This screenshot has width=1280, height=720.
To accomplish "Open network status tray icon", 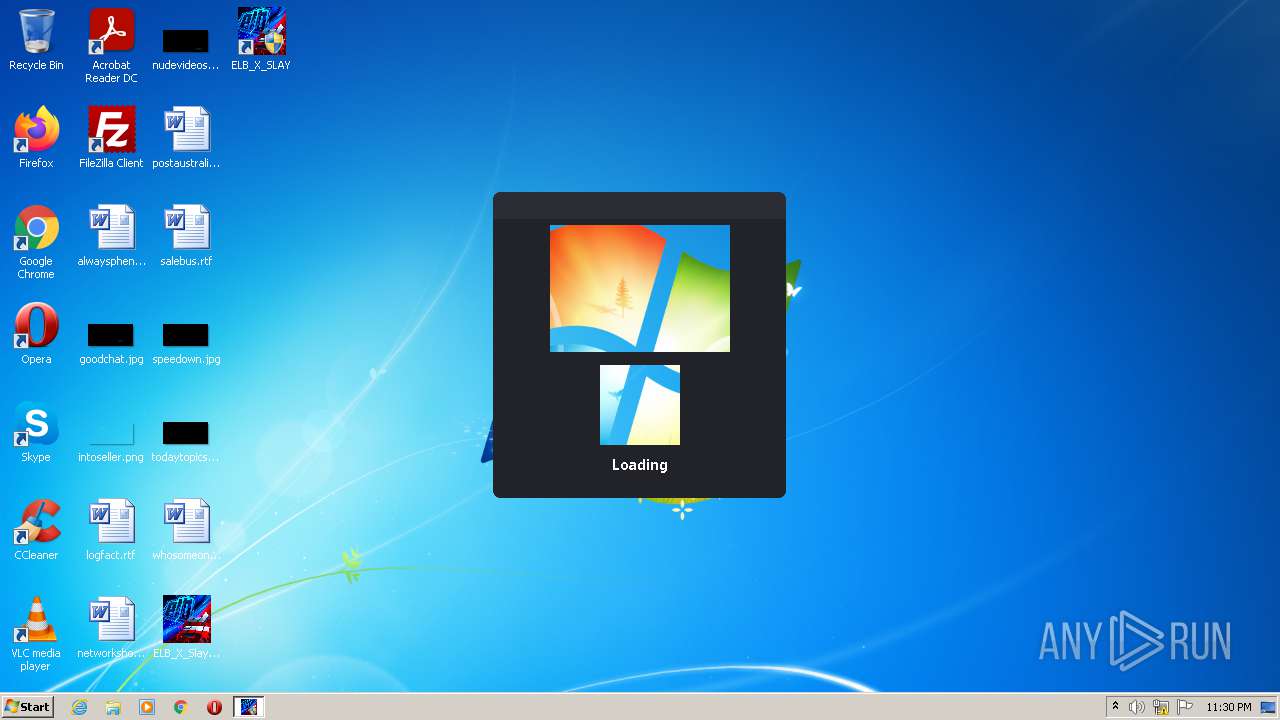I will click(1161, 707).
